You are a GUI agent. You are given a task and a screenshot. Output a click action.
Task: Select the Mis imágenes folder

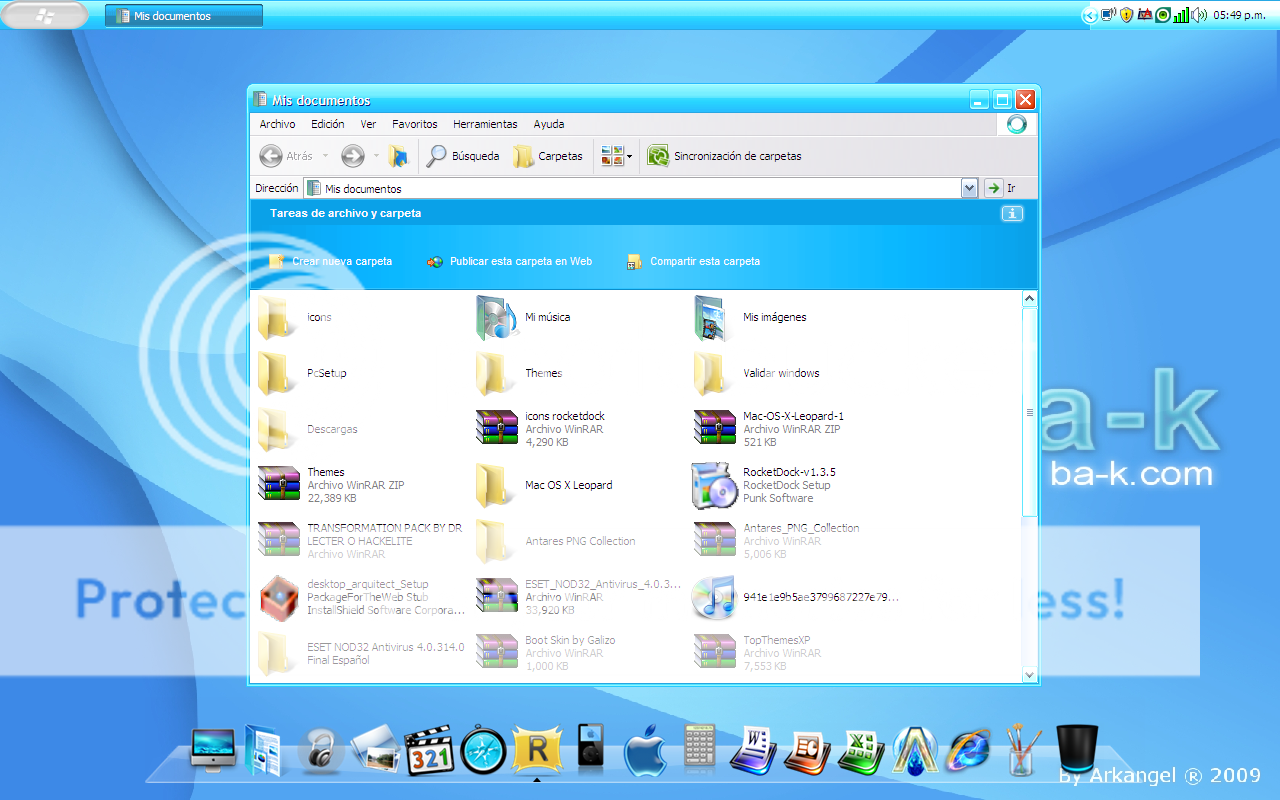tap(750, 317)
